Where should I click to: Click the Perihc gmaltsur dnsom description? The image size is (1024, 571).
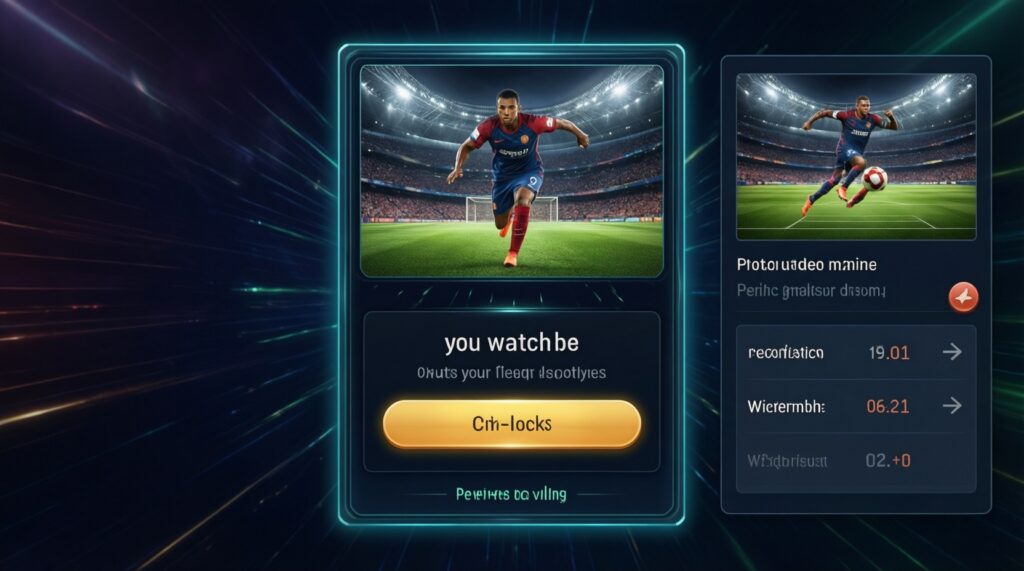[x=811, y=291]
